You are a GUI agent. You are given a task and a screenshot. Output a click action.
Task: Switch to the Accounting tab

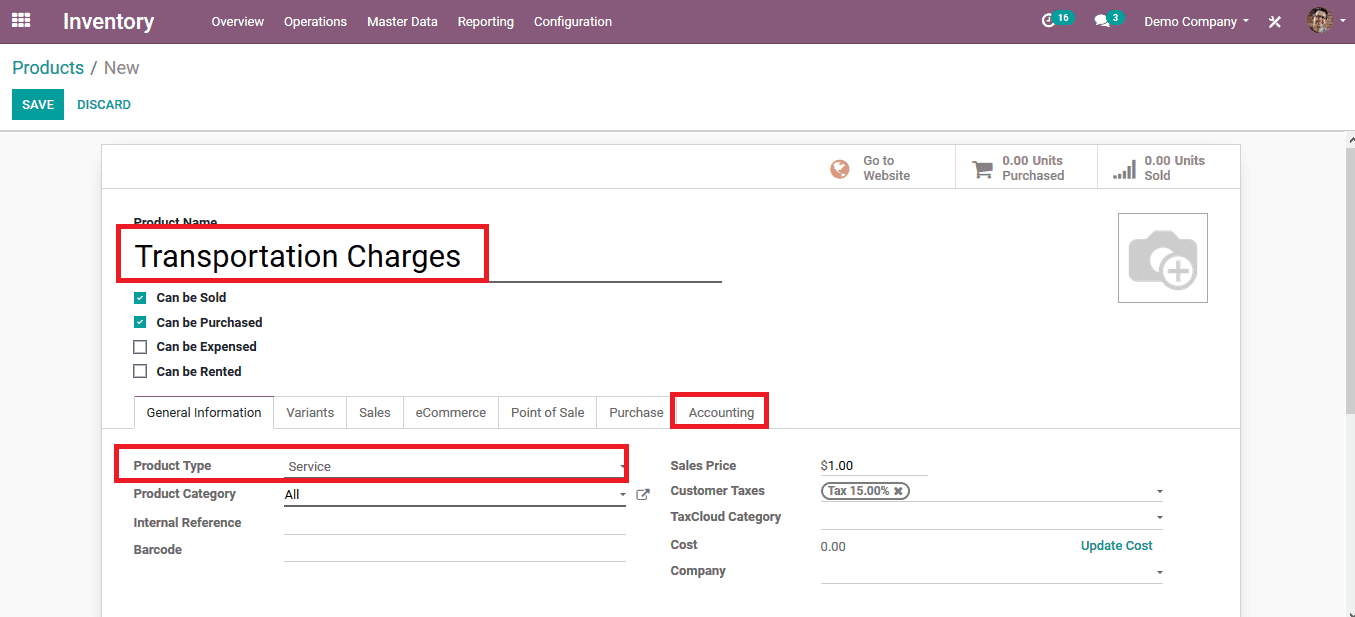pos(721,412)
